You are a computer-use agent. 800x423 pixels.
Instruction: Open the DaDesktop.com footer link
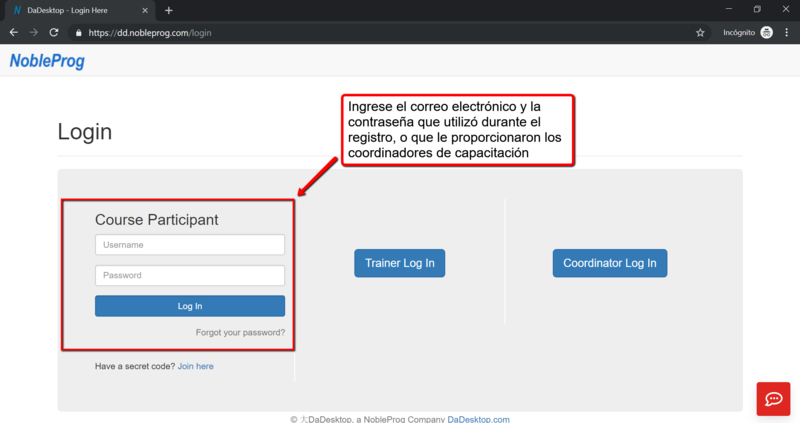pos(478,419)
